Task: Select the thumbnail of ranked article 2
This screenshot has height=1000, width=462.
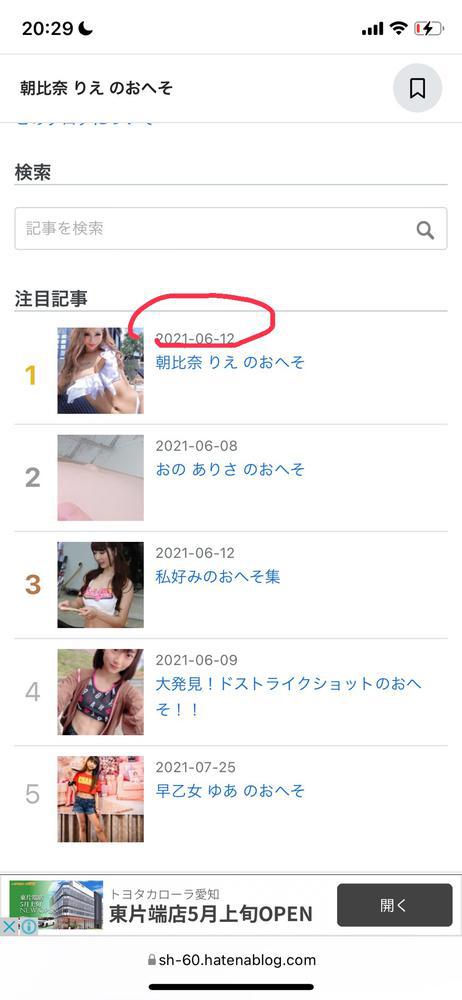Action: [x=100, y=478]
